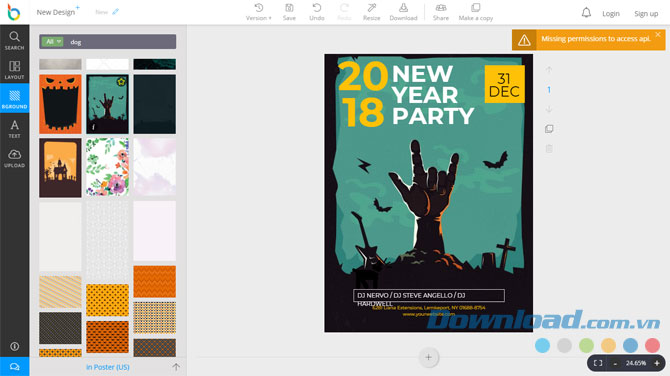670x376 pixels.
Task: Save the design
Action: (x=289, y=12)
